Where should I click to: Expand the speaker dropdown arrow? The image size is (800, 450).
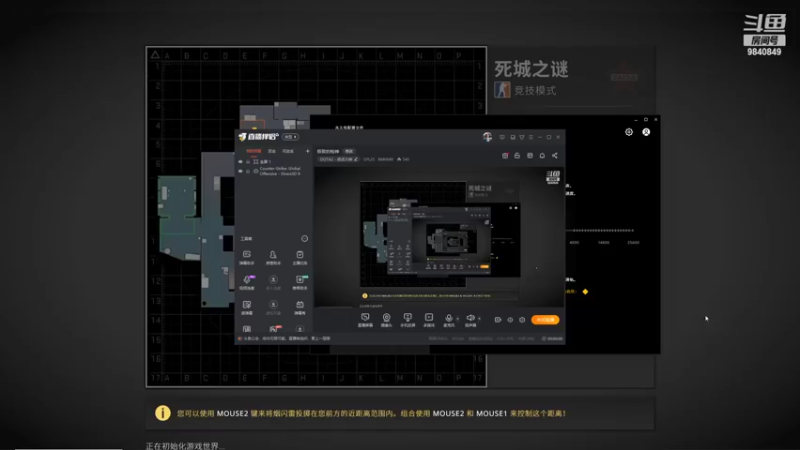(479, 319)
